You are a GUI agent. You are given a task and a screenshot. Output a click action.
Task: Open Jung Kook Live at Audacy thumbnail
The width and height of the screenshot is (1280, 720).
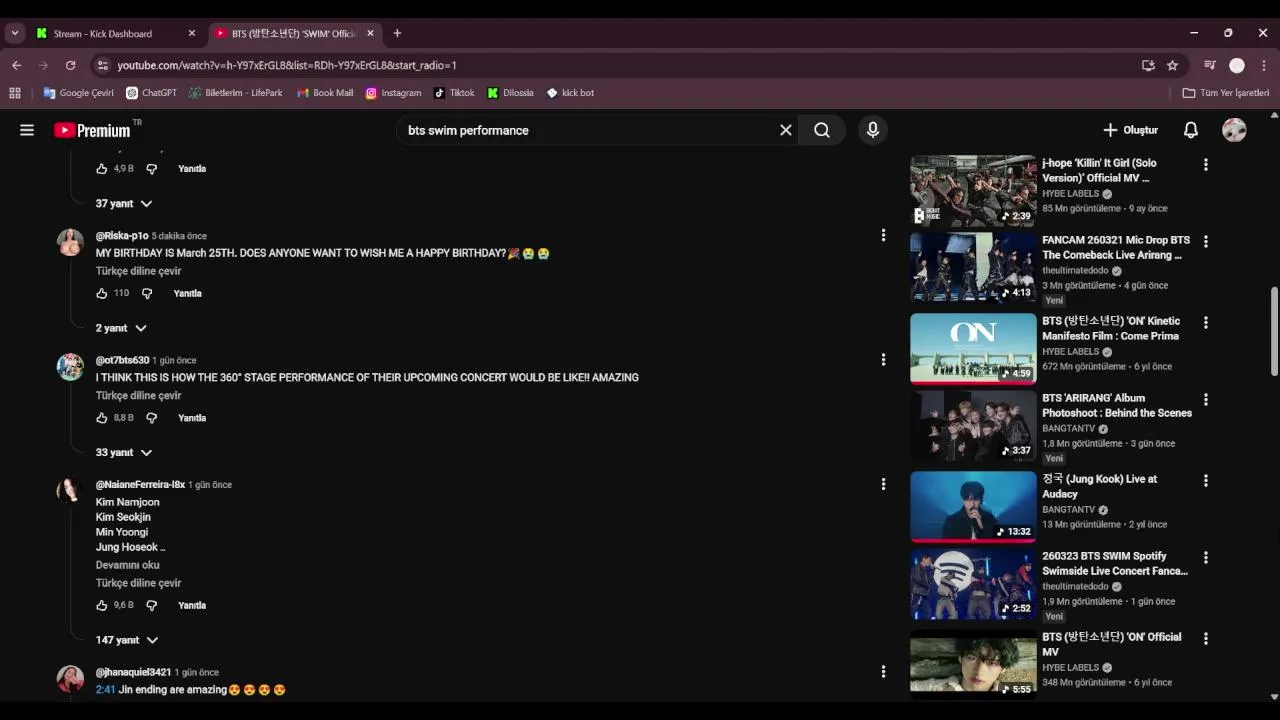pos(973,506)
